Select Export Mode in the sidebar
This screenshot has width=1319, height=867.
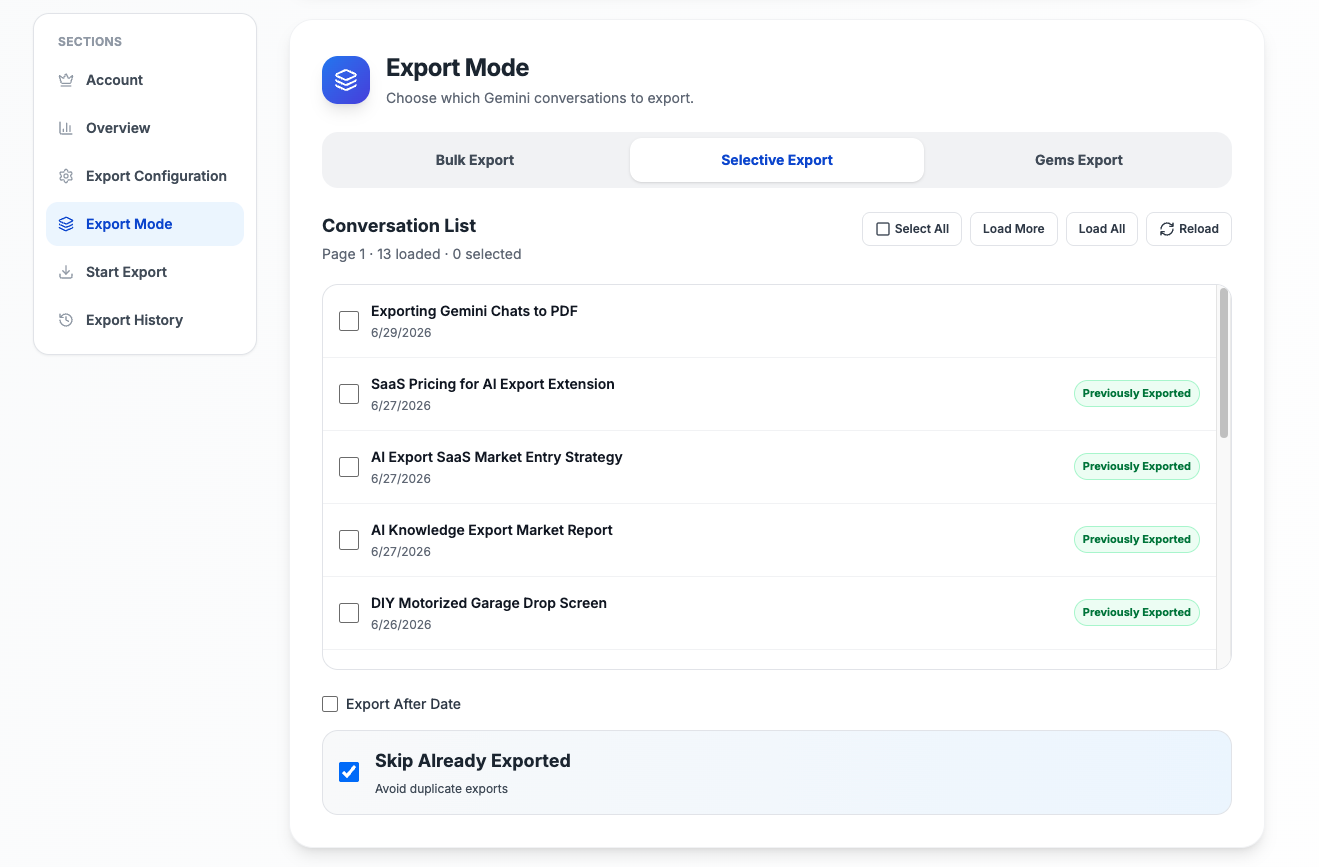pyautogui.click(x=145, y=224)
